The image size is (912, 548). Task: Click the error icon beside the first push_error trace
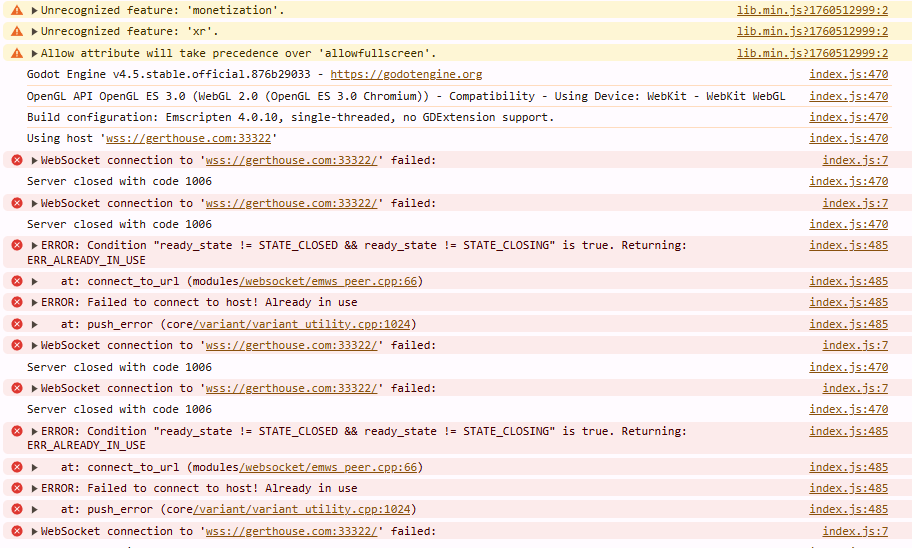(x=17, y=324)
